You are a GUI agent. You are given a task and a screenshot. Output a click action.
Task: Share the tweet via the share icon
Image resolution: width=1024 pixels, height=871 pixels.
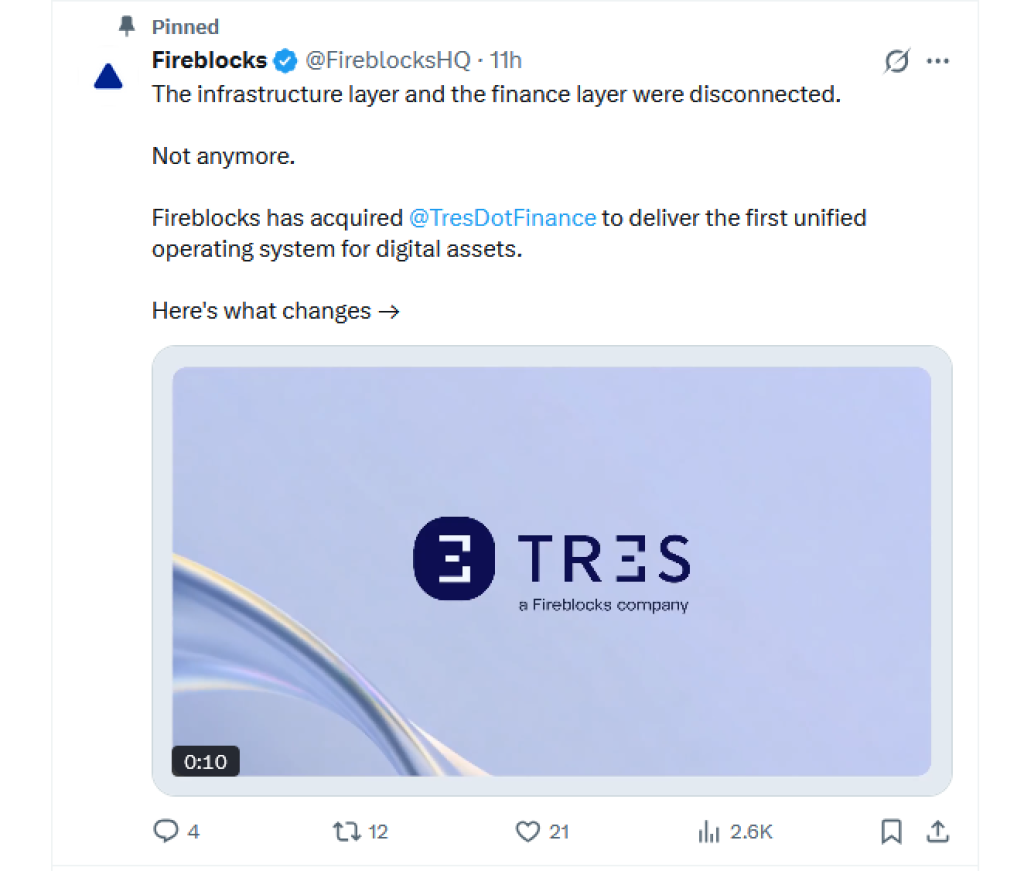pos(938,831)
